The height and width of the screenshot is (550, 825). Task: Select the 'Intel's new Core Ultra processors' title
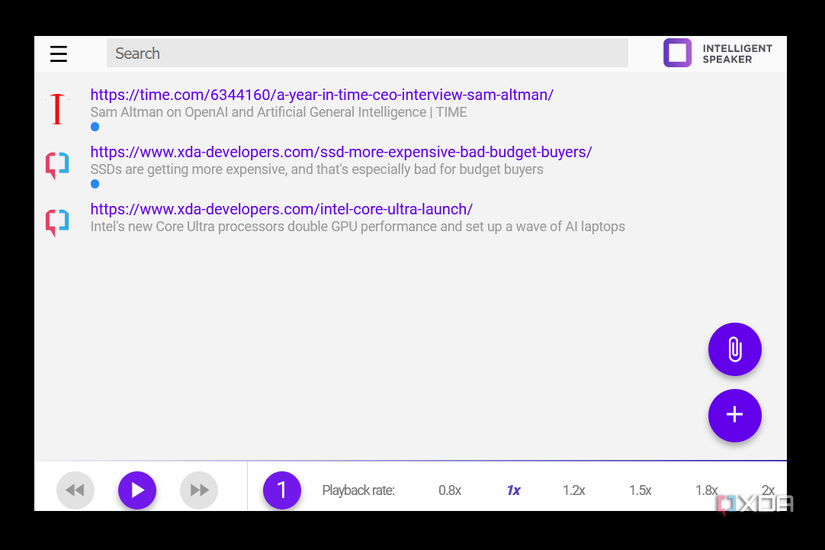(x=358, y=227)
